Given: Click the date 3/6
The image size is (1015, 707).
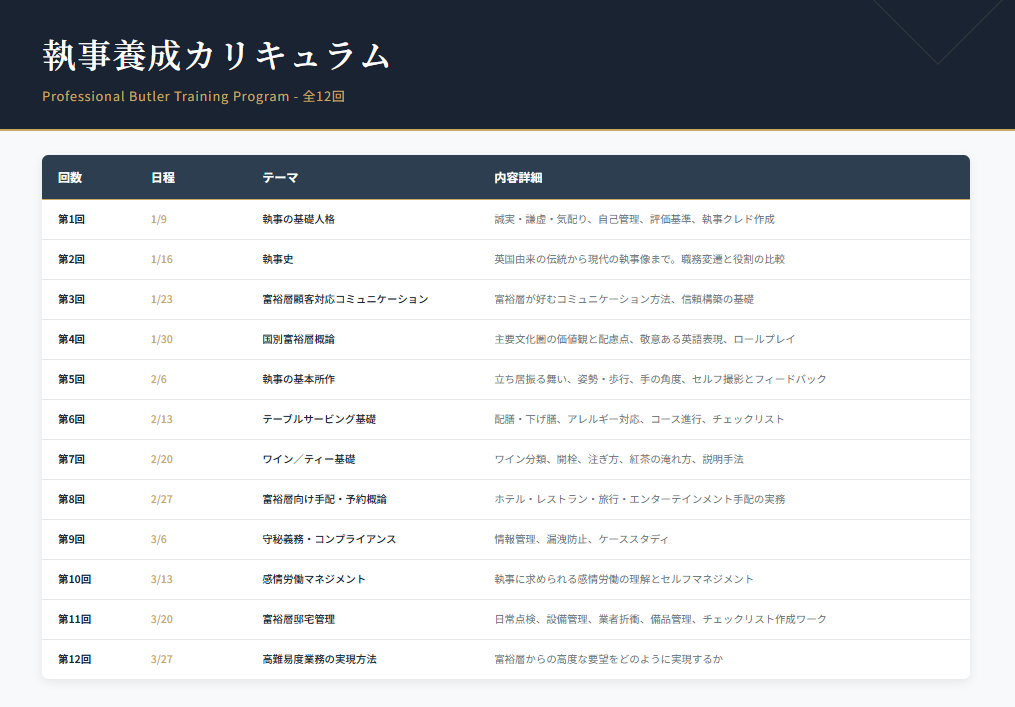Looking at the screenshot, I should click(159, 539).
